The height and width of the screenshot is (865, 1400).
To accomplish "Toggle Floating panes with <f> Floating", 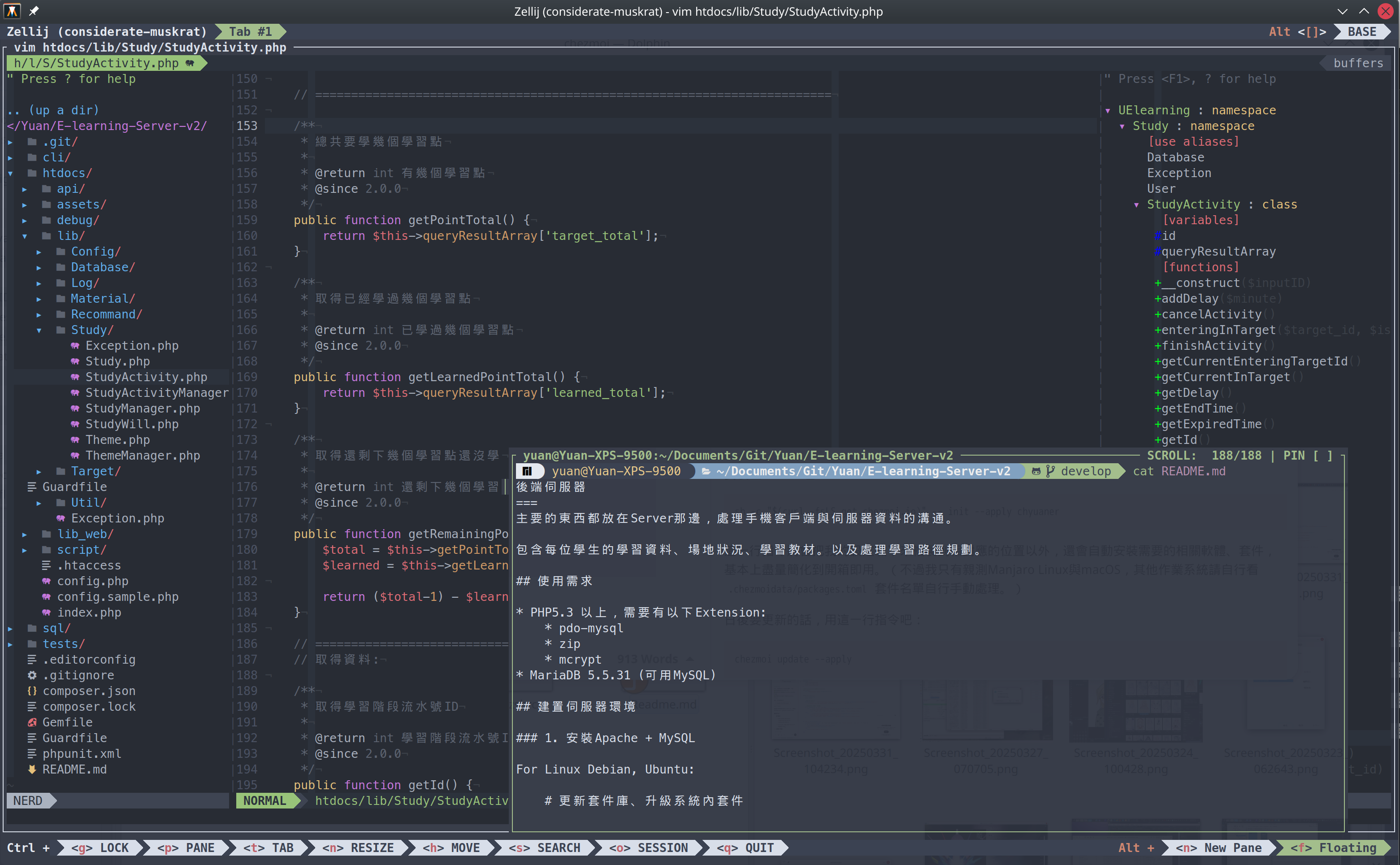I will (x=1333, y=848).
